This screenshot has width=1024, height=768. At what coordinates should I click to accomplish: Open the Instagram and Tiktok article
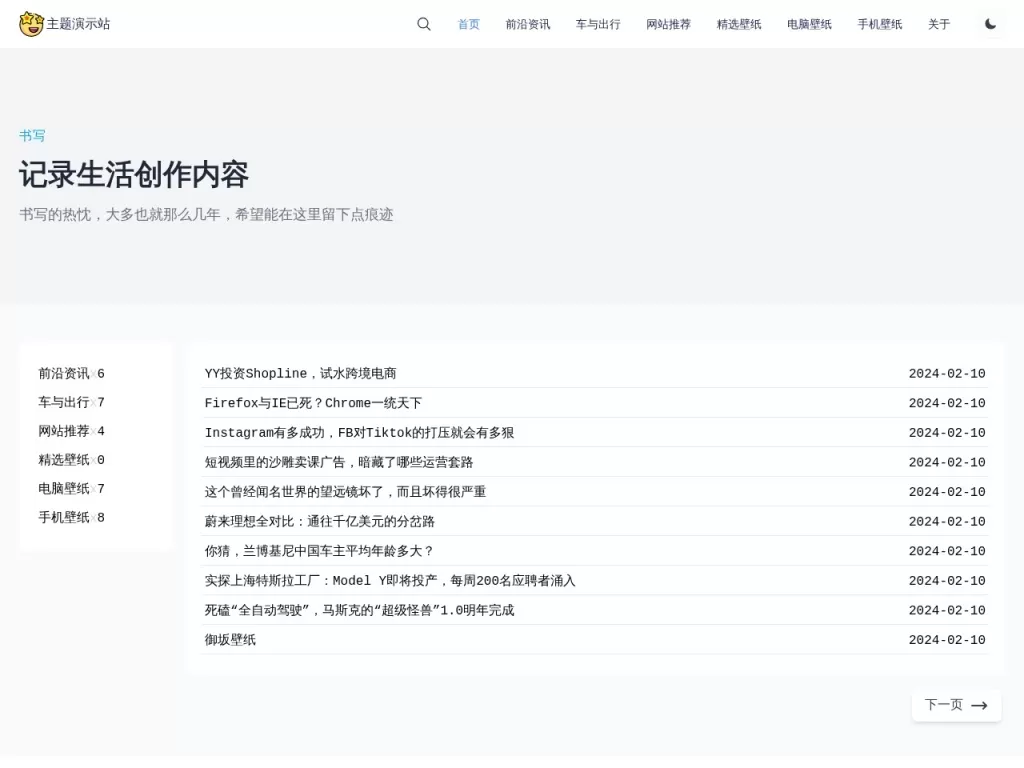[x=359, y=433]
